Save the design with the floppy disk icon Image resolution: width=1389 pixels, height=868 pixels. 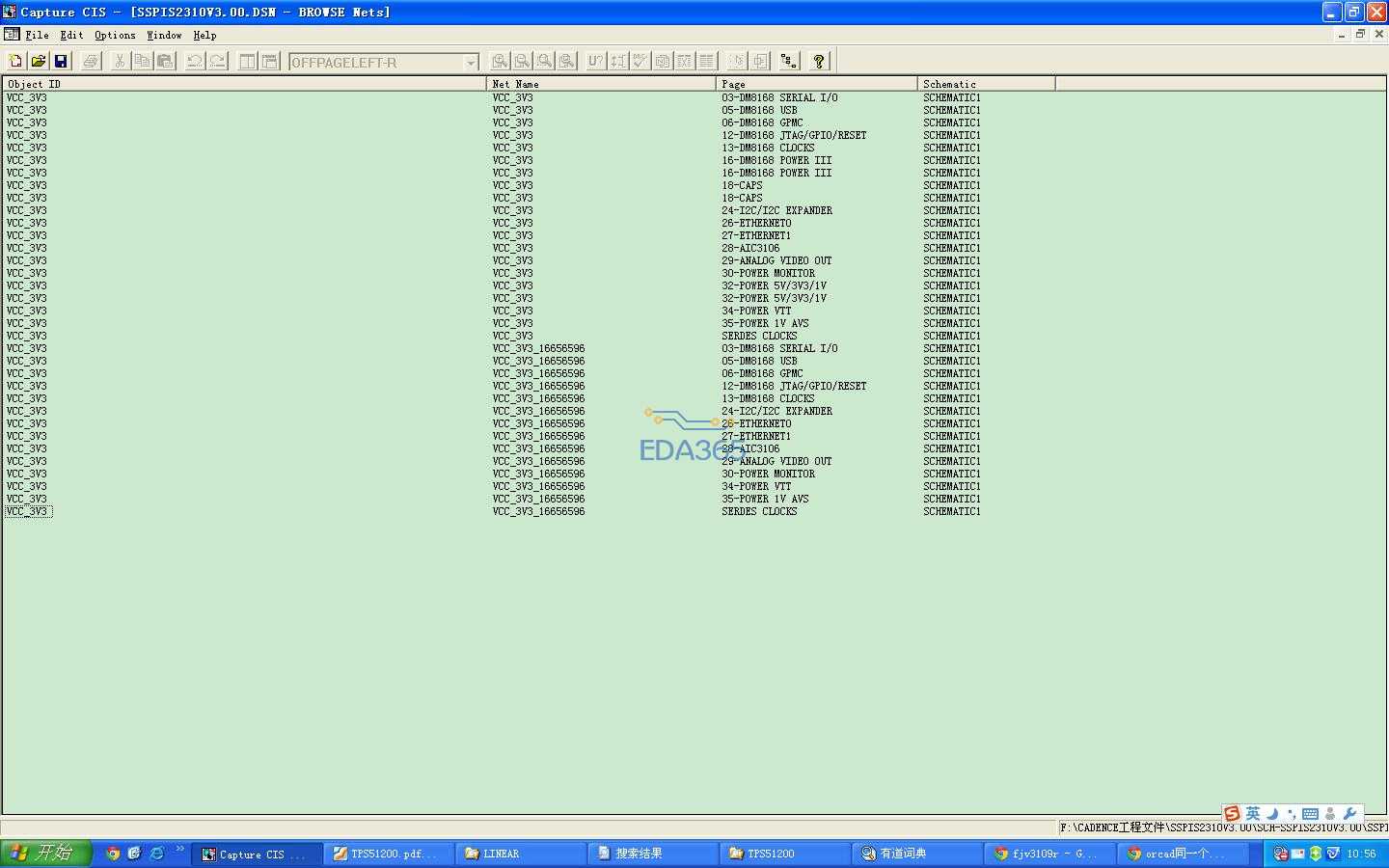point(61,62)
